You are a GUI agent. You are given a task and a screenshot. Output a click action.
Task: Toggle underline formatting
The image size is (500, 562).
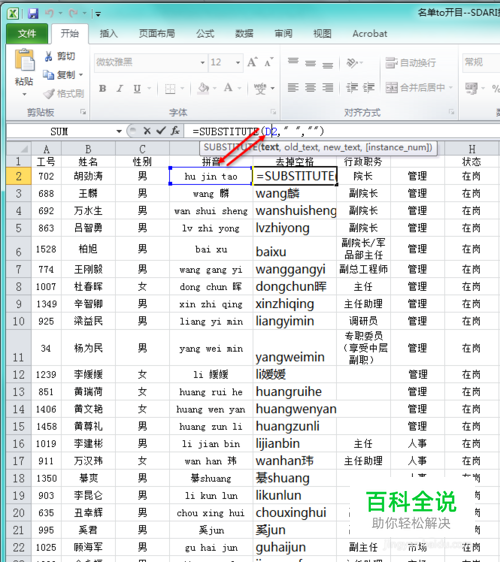[x=137, y=88]
